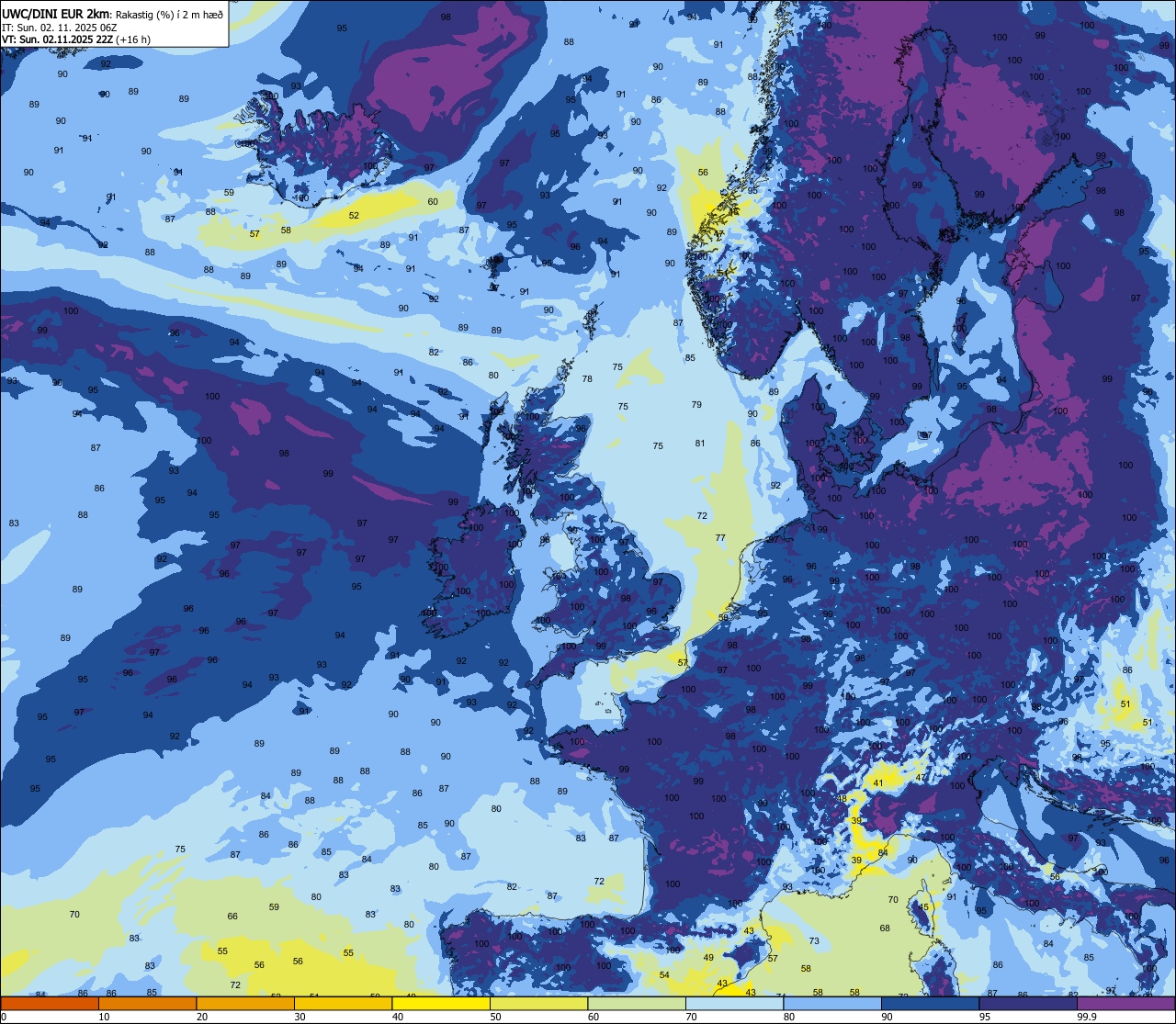Screen dimensions: 1176x1024
Task: Click the light blue 80–90 legend swatch
Action: [x=832, y=1004]
